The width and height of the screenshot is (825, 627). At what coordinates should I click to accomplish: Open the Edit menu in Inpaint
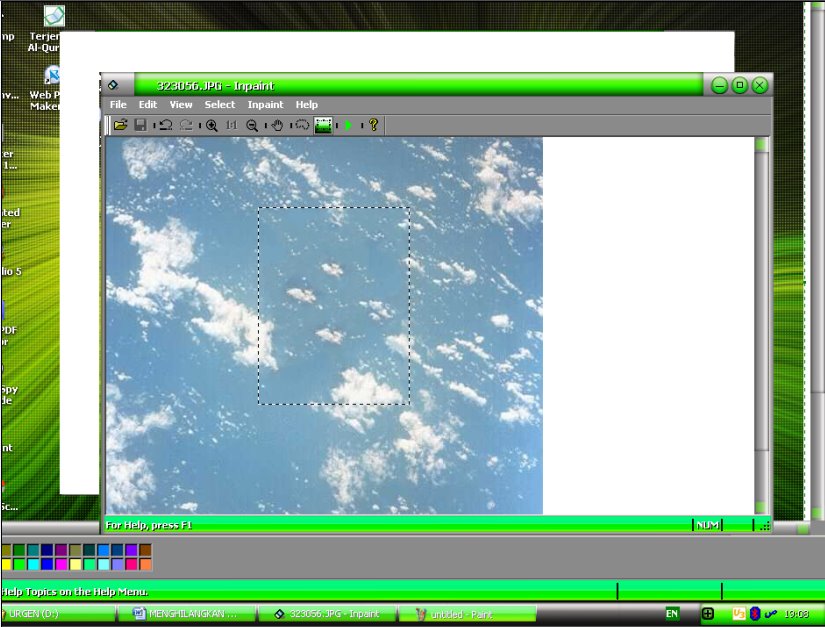tap(148, 105)
